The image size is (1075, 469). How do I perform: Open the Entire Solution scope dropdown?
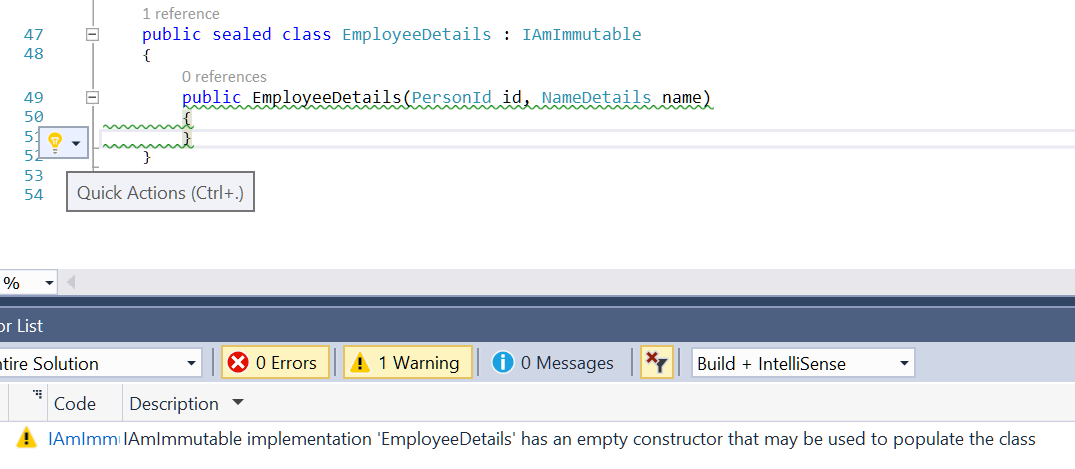100,363
